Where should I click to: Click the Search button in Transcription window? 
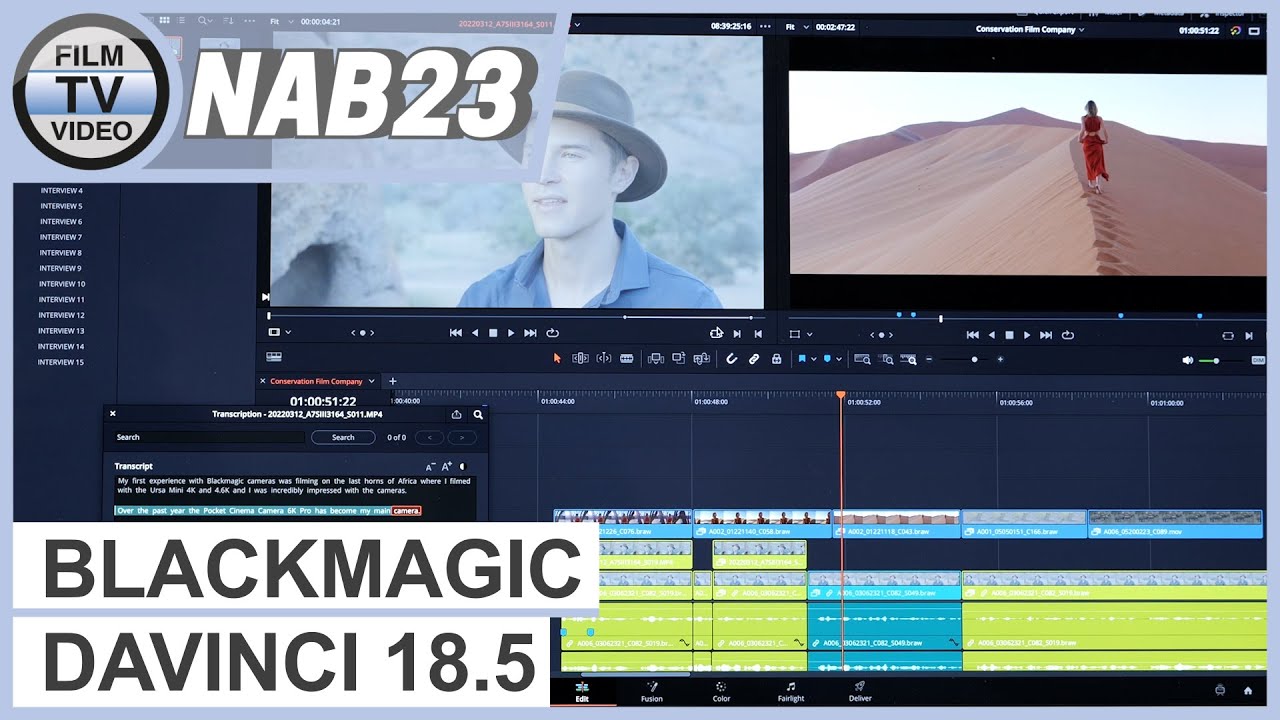pos(343,437)
